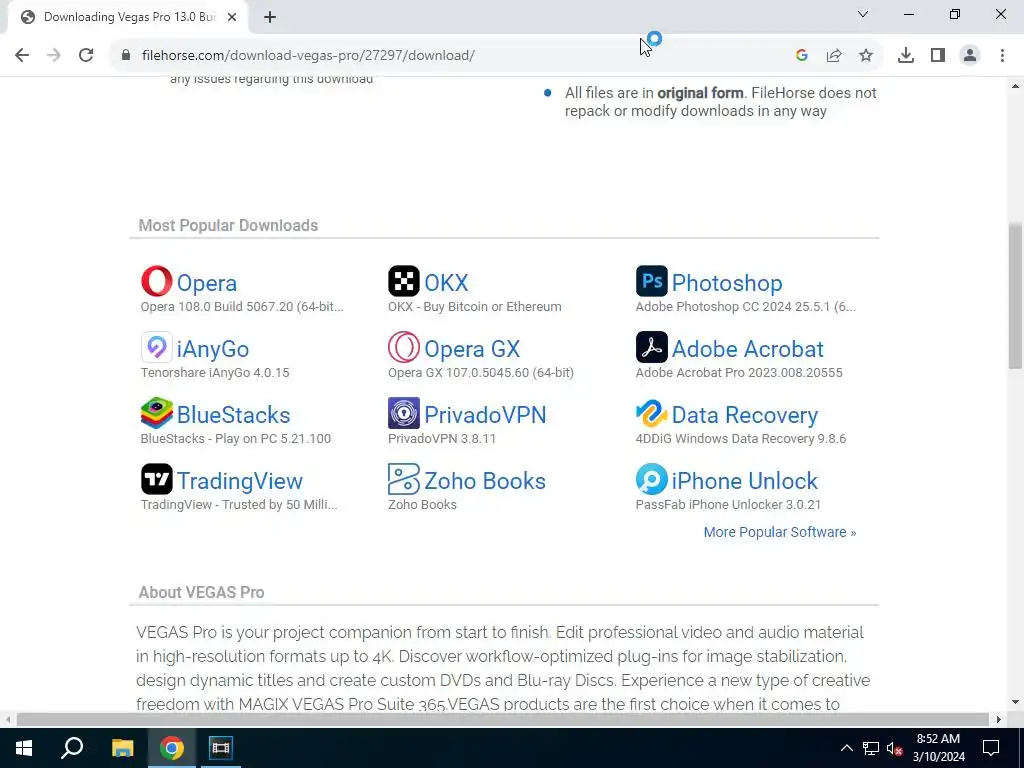Click the 'About VEGAS Pro' heading
The height and width of the screenshot is (768, 1024).
click(201, 592)
